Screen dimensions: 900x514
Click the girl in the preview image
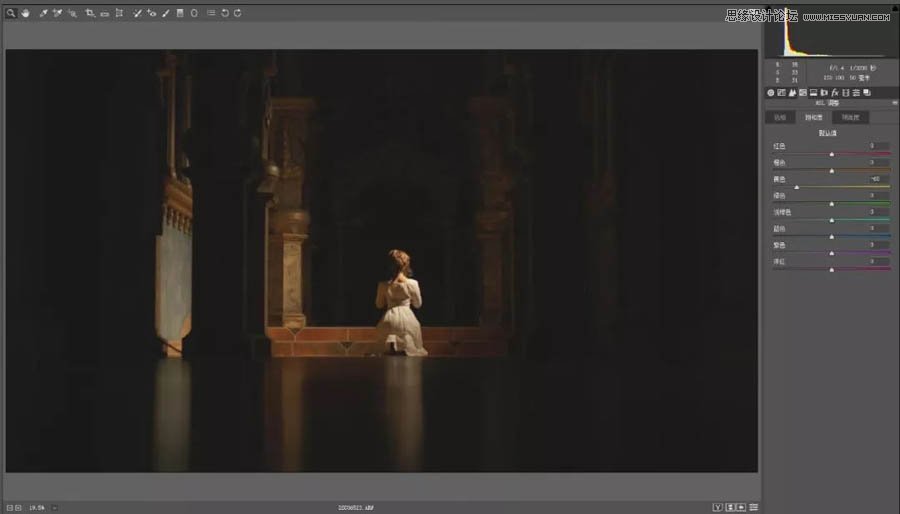400,302
